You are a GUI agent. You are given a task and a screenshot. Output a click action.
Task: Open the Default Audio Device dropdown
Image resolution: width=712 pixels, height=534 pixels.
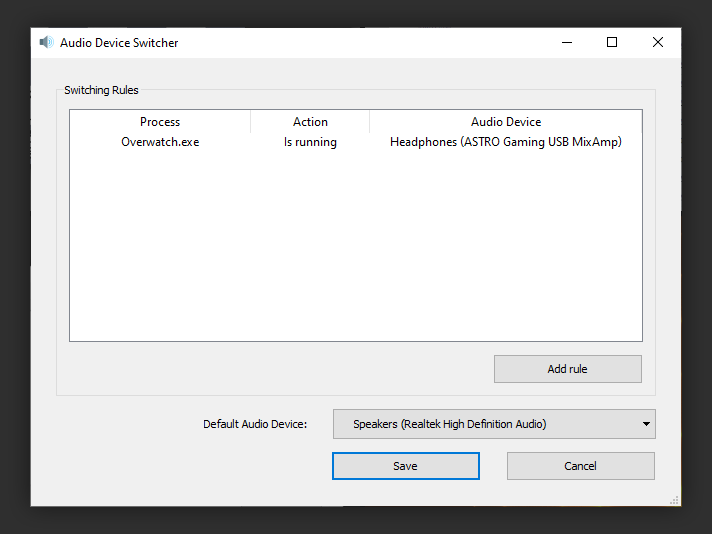click(494, 424)
